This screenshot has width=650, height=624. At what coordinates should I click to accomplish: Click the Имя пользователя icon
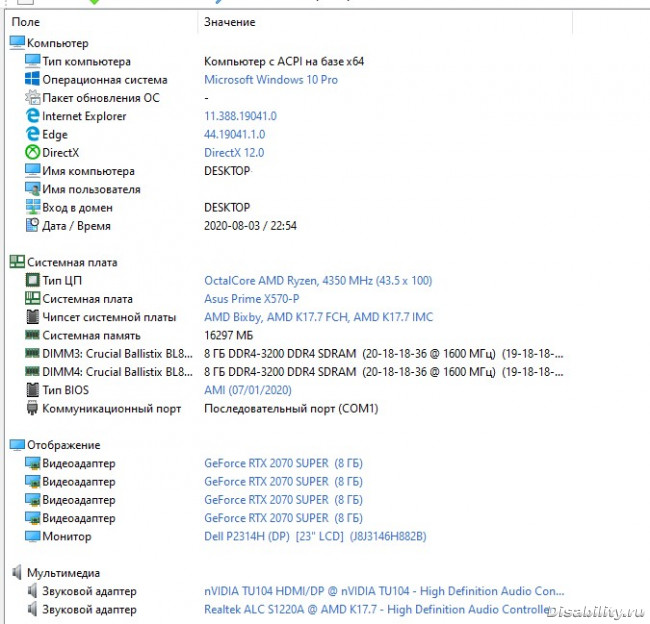32,189
